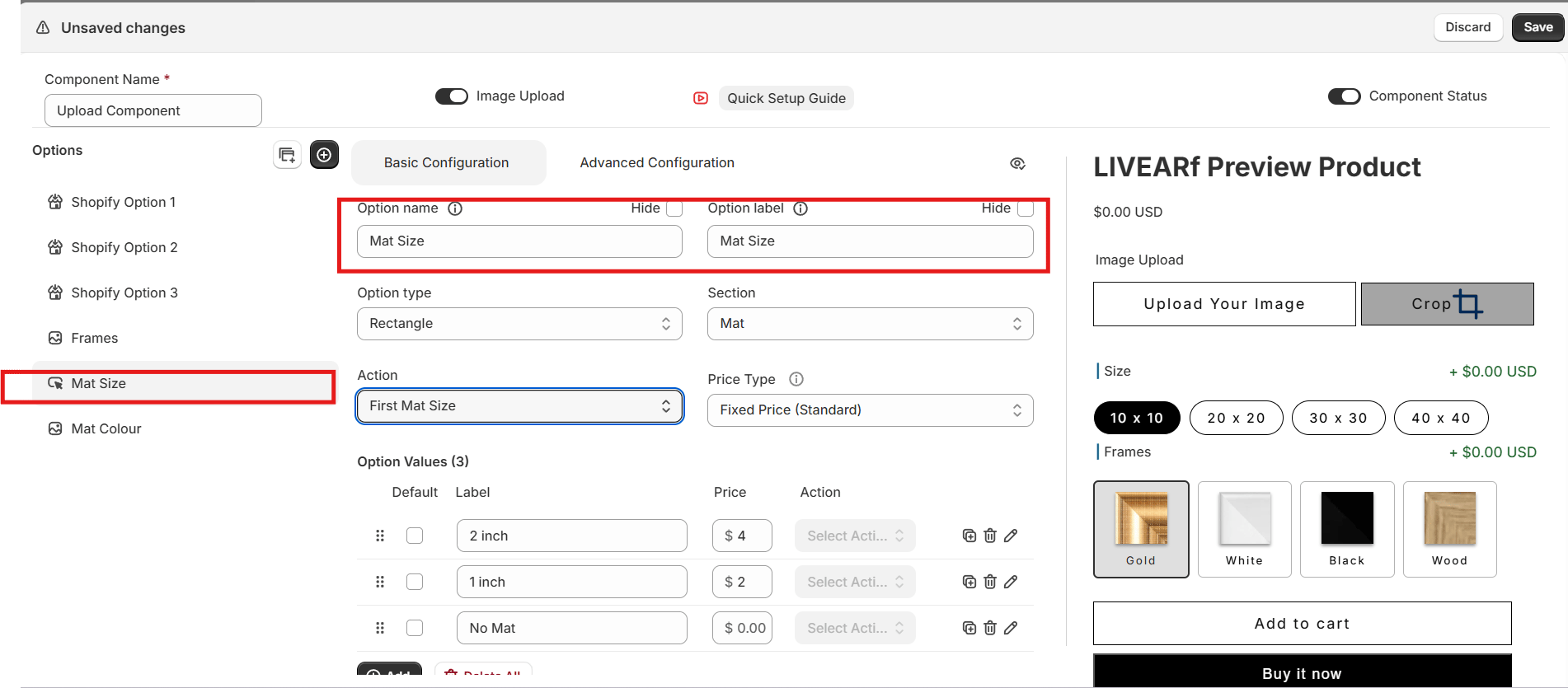Open the Quick Setup Guide
1568x688 pixels.
786,98
